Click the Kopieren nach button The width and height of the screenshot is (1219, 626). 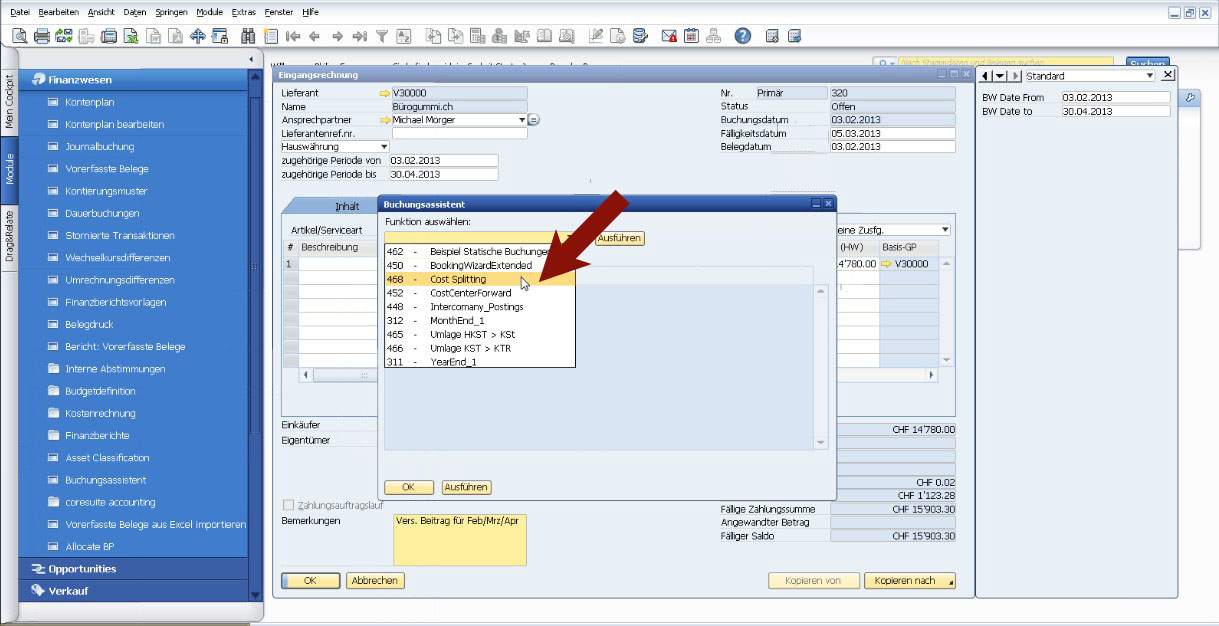coord(909,581)
